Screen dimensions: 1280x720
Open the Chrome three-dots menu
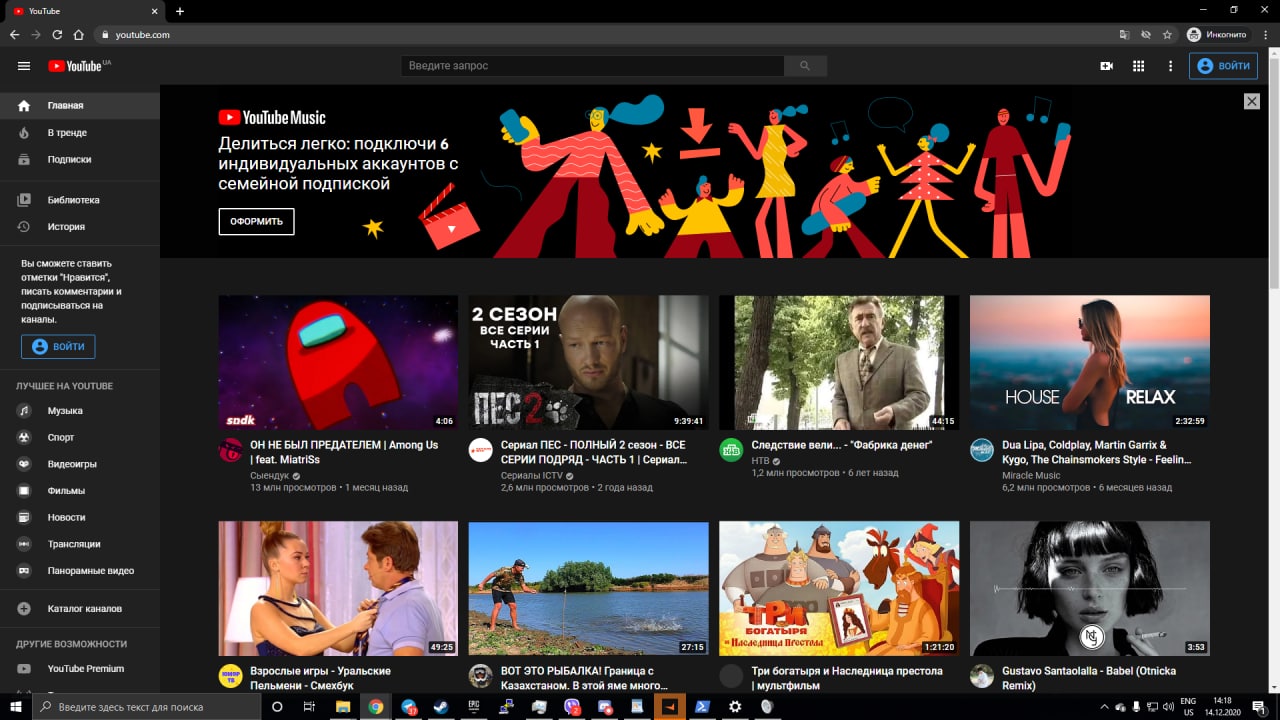click(x=1265, y=34)
